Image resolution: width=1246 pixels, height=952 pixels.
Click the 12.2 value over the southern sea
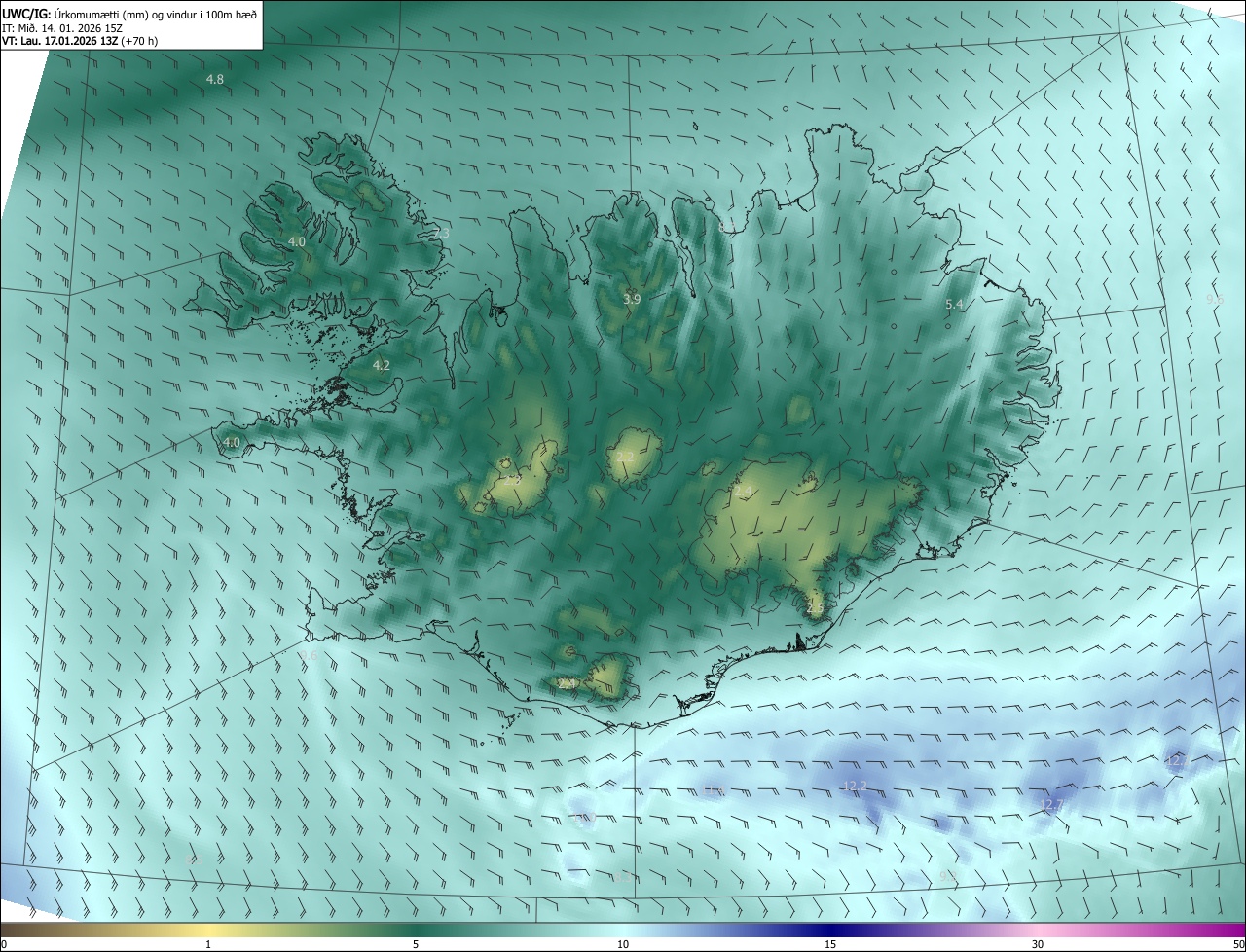pos(855,786)
